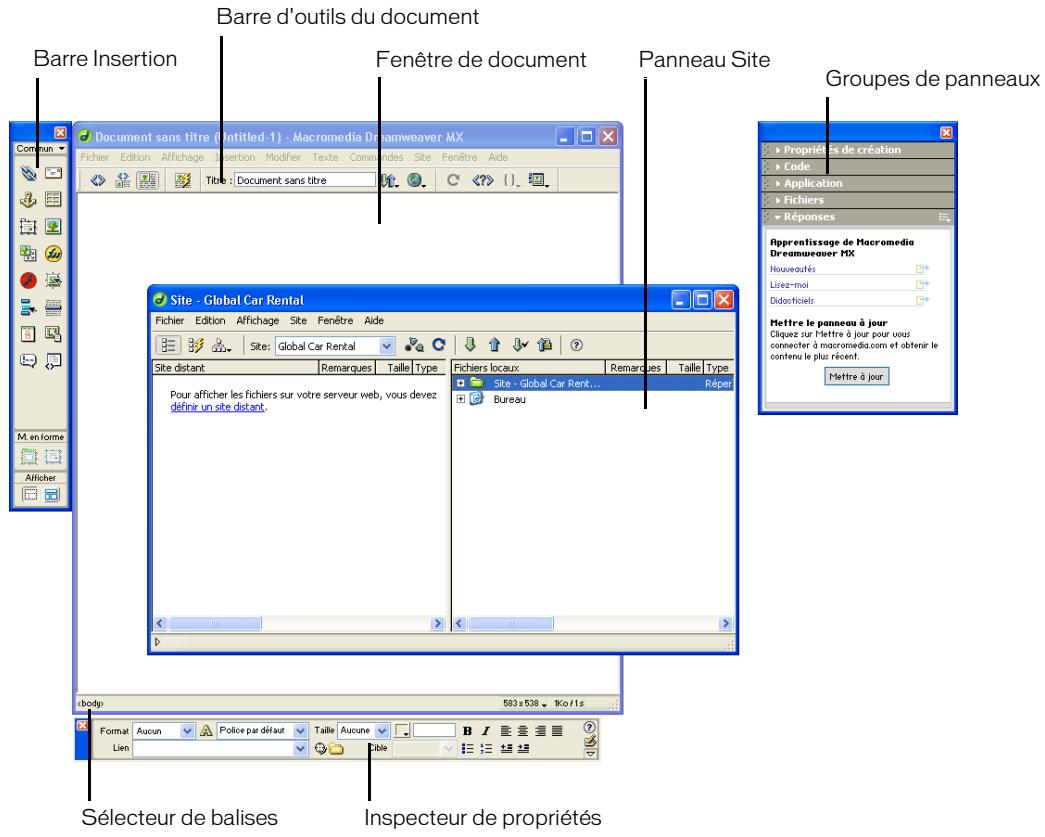
Task: Insert a Horizontal Rule
Action: [53, 307]
